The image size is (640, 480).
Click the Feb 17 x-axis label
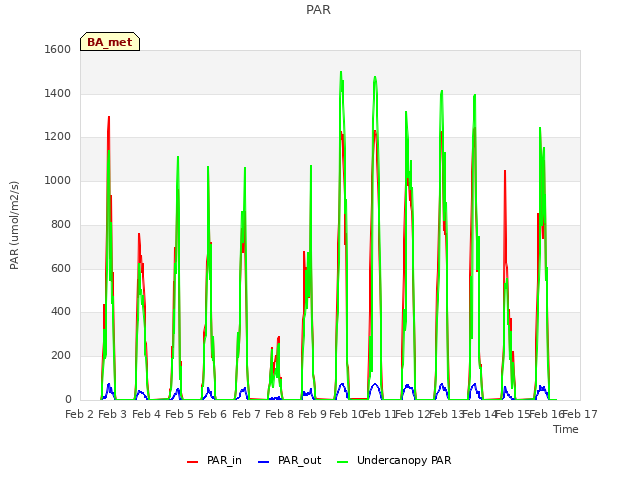point(580,414)
